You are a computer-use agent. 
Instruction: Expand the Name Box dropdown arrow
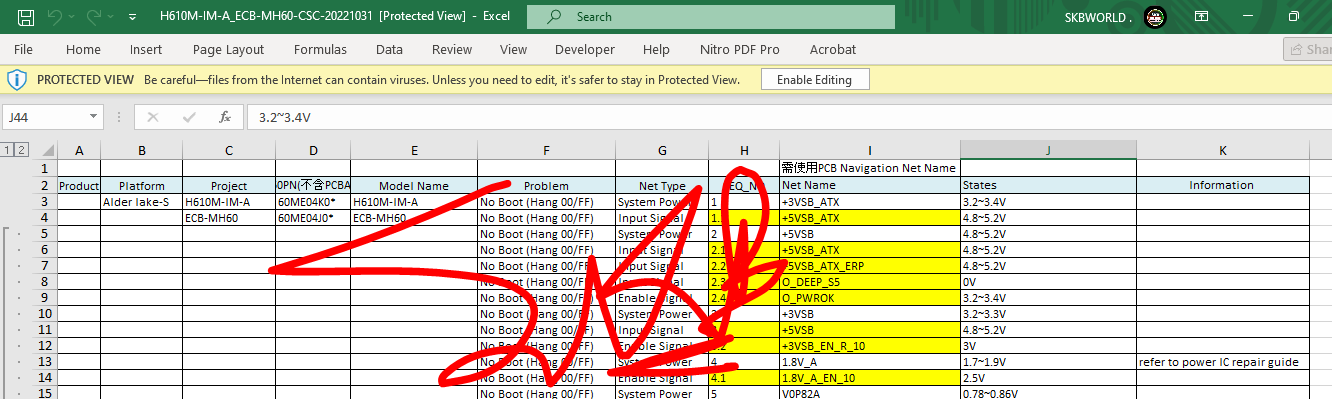(x=94, y=117)
